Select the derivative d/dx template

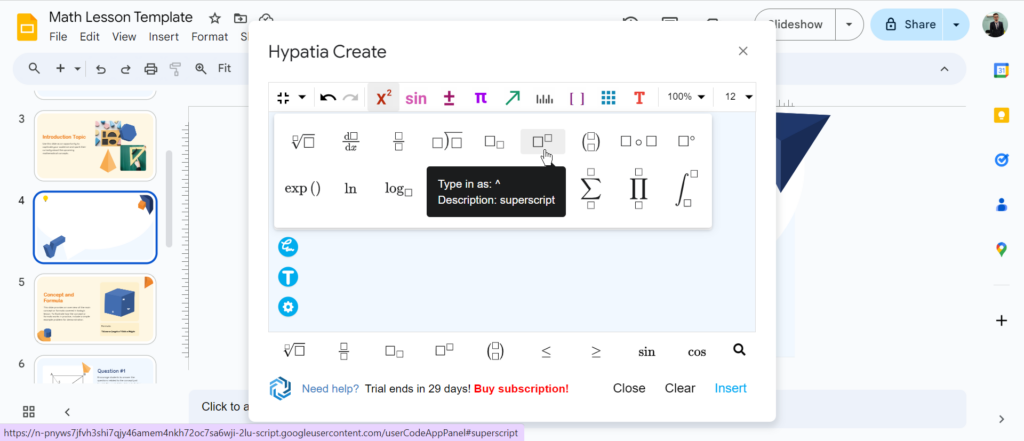351,142
